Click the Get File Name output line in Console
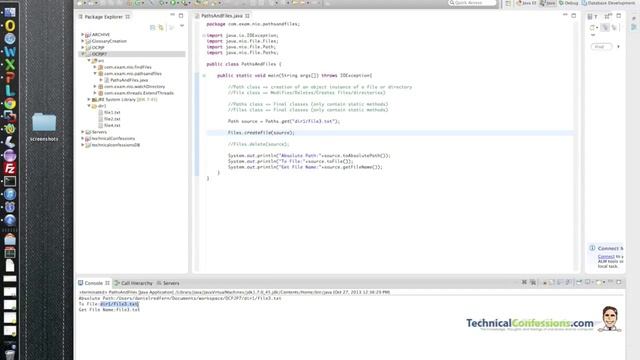The width and height of the screenshot is (640, 360). [x=109, y=310]
